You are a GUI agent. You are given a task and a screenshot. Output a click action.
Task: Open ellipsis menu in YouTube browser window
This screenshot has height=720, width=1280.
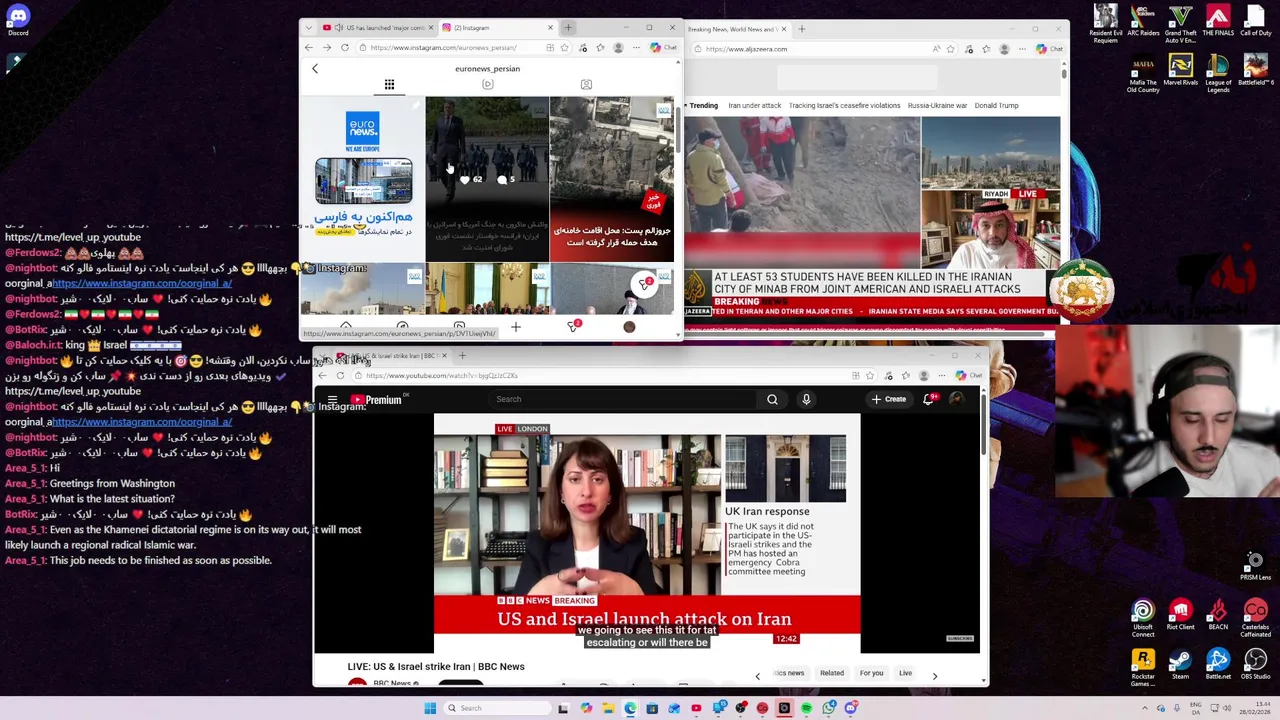(x=942, y=376)
